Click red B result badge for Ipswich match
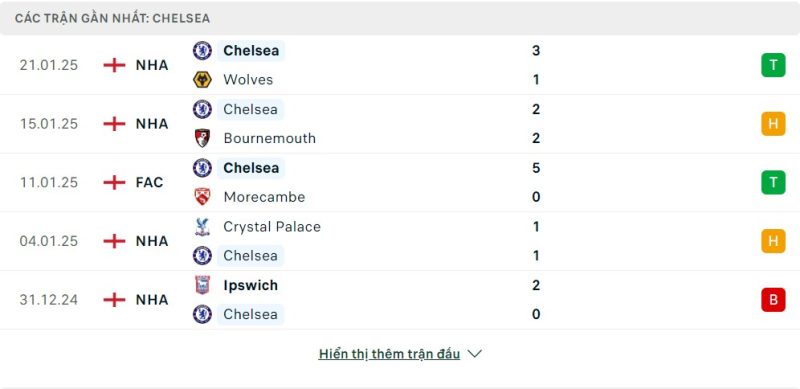This screenshot has height=389, width=800. click(773, 300)
